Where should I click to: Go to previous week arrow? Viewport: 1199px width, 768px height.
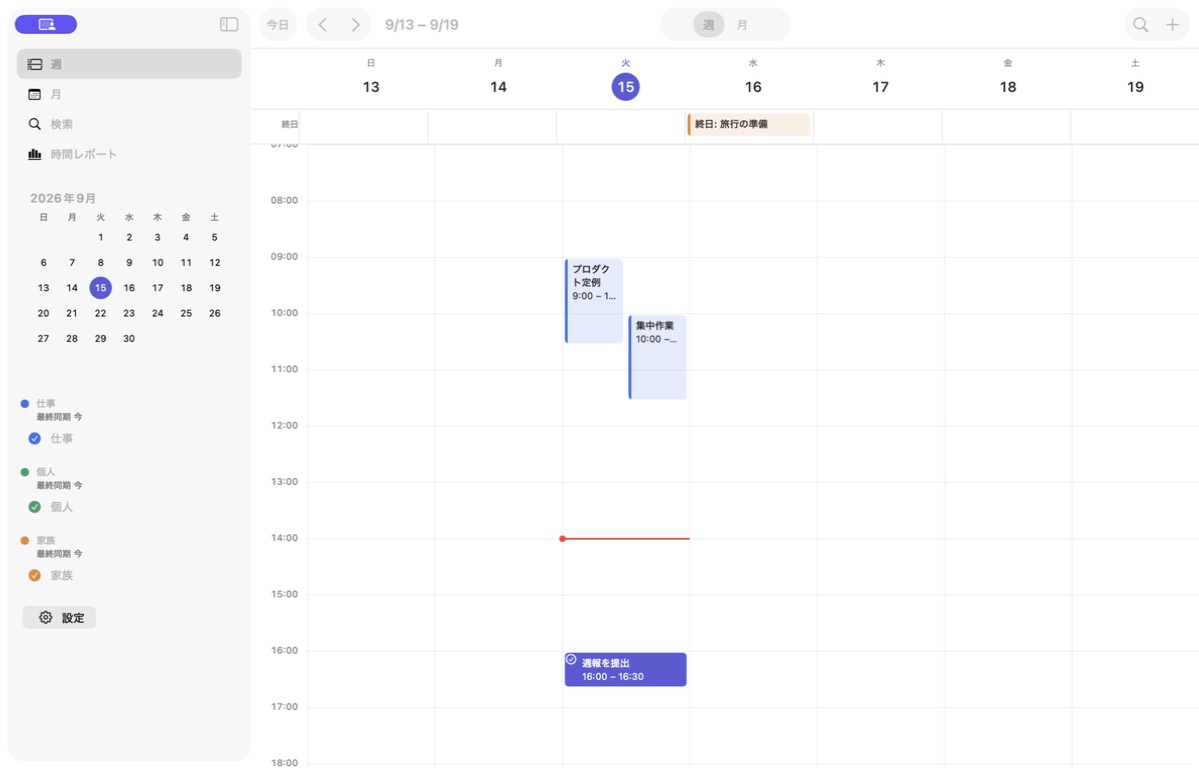coord(323,24)
